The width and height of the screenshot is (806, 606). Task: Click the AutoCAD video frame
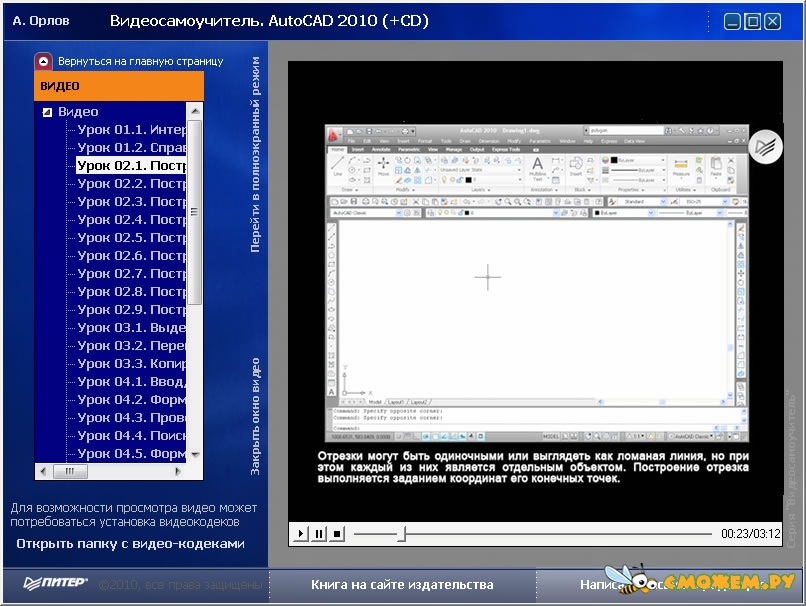(537, 283)
